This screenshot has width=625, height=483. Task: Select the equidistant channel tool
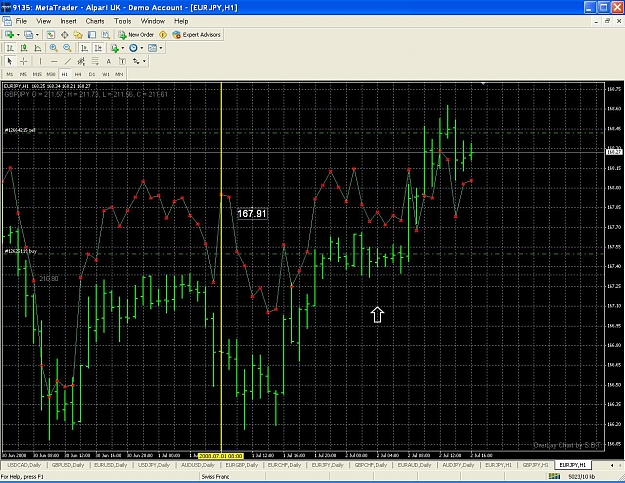81,61
